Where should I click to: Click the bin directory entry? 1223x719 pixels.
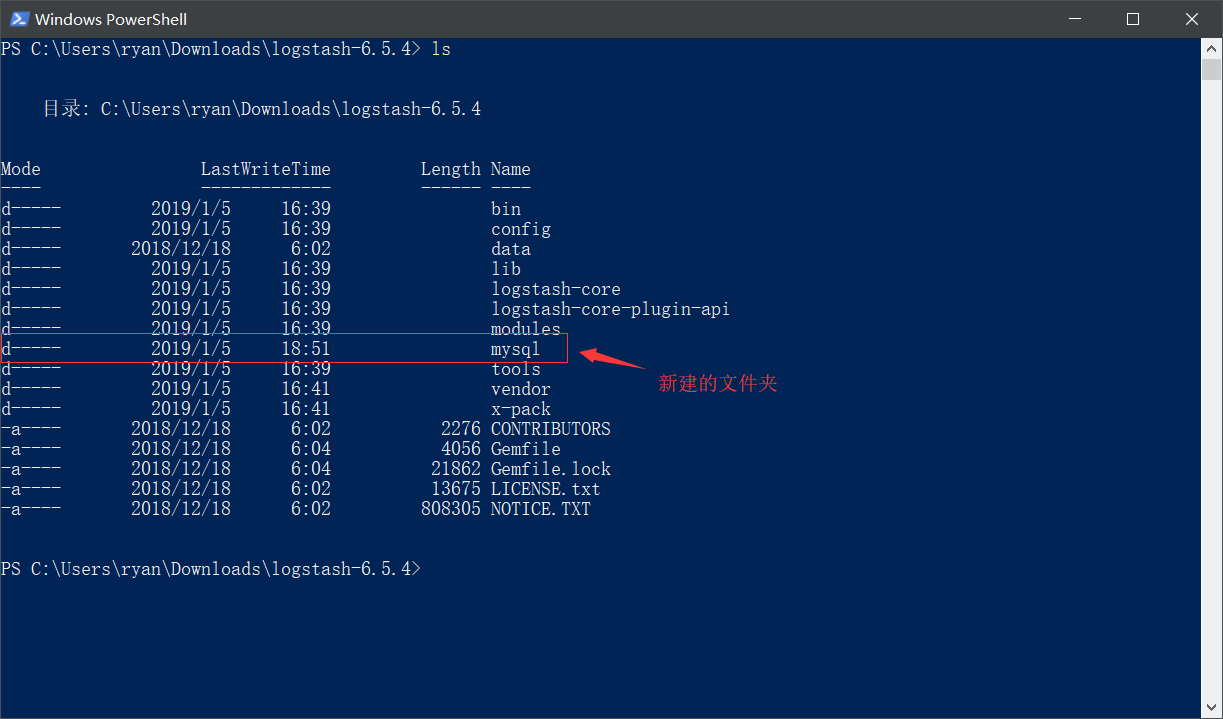[506, 209]
